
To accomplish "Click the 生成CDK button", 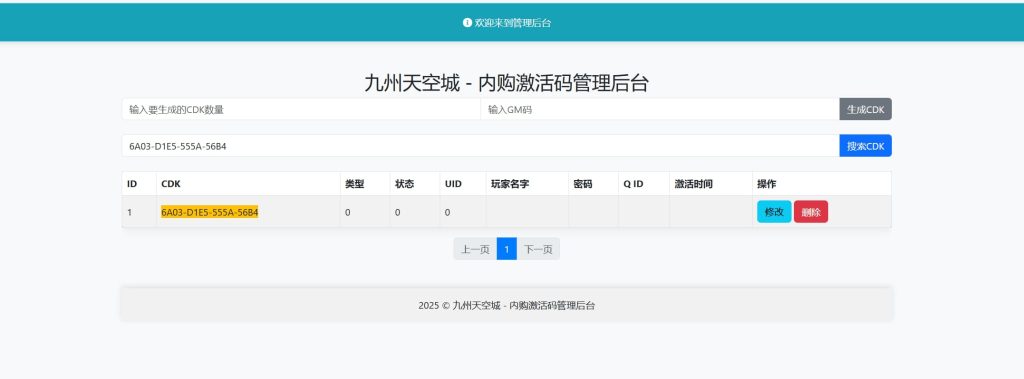I will [x=865, y=109].
